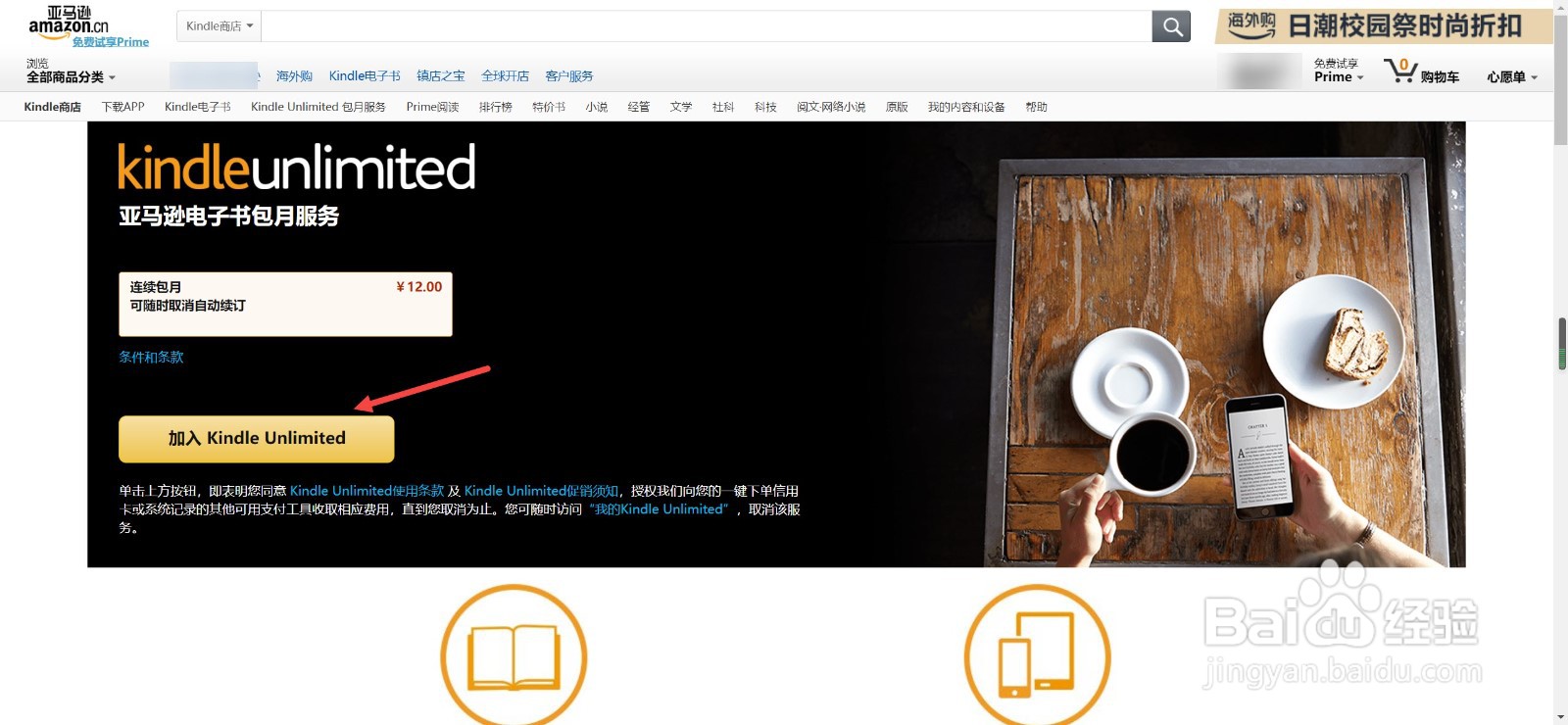Open Kindle电子书 in top navigation
Viewport: 1568px width, 725px height.
click(365, 76)
